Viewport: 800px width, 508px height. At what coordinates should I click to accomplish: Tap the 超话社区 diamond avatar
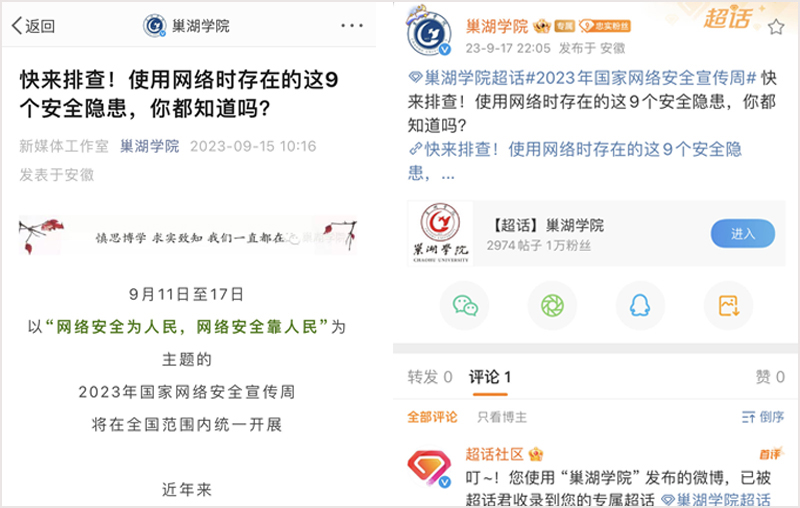coord(429,467)
